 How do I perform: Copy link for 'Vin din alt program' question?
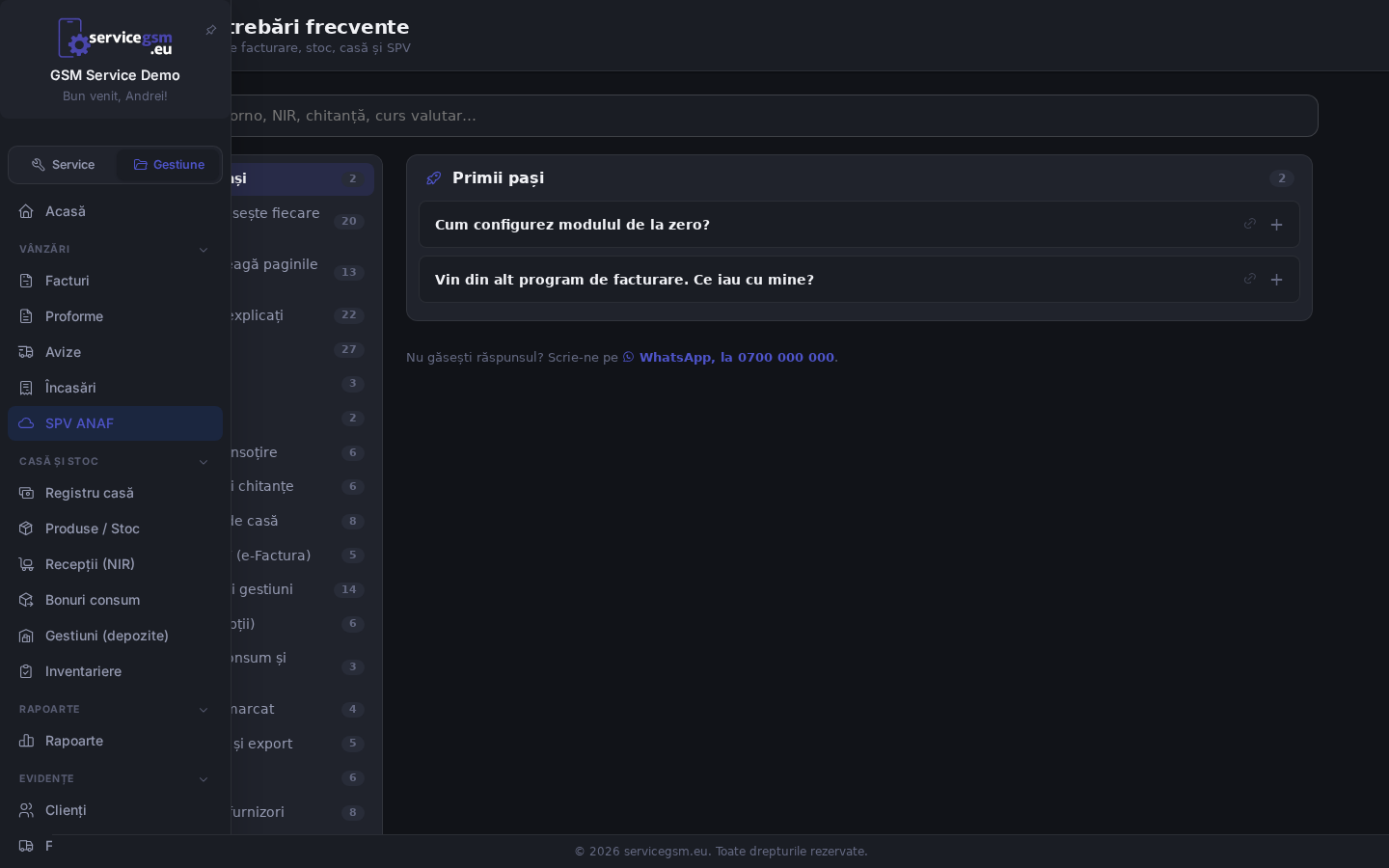click(1249, 279)
